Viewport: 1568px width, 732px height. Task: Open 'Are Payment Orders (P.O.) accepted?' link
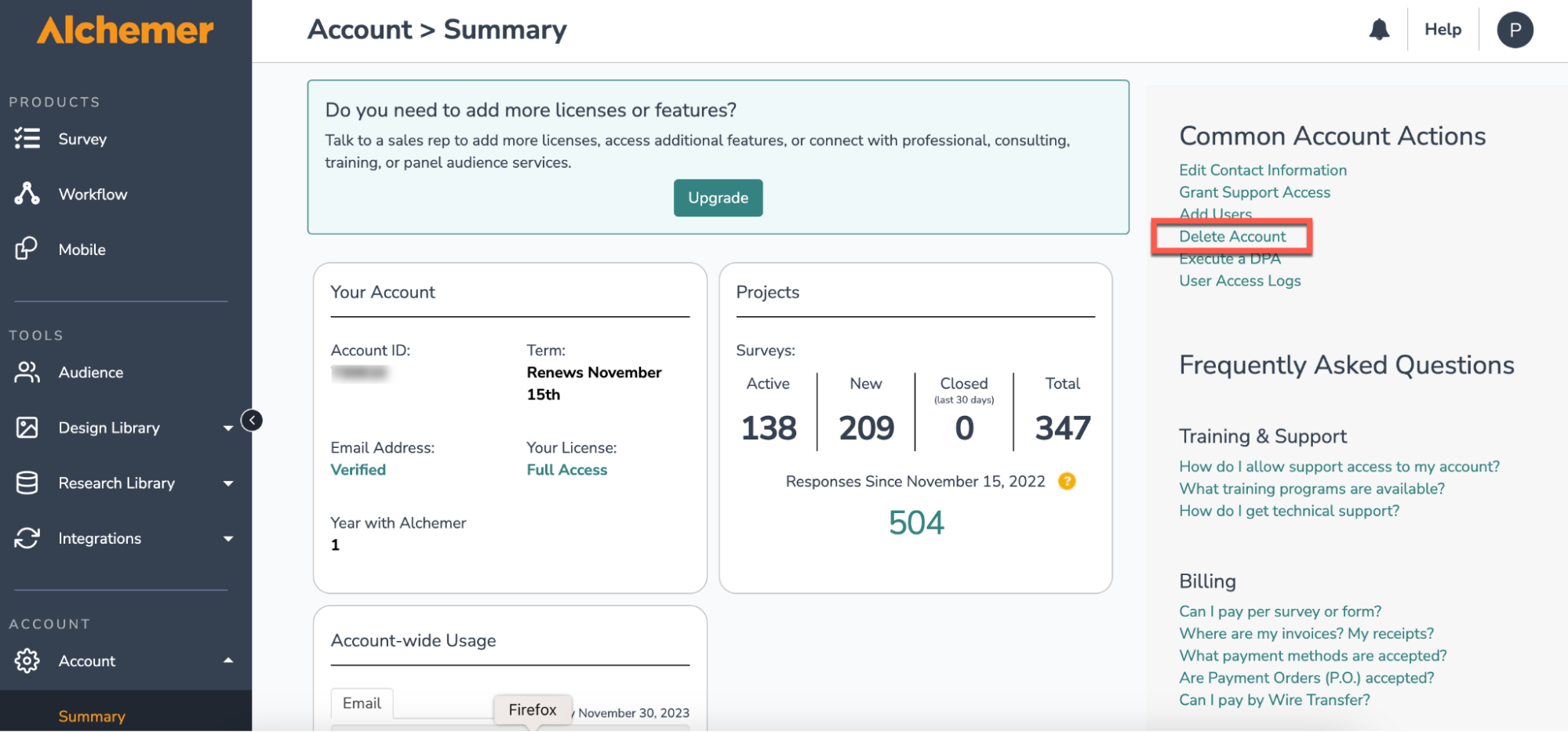point(1306,677)
